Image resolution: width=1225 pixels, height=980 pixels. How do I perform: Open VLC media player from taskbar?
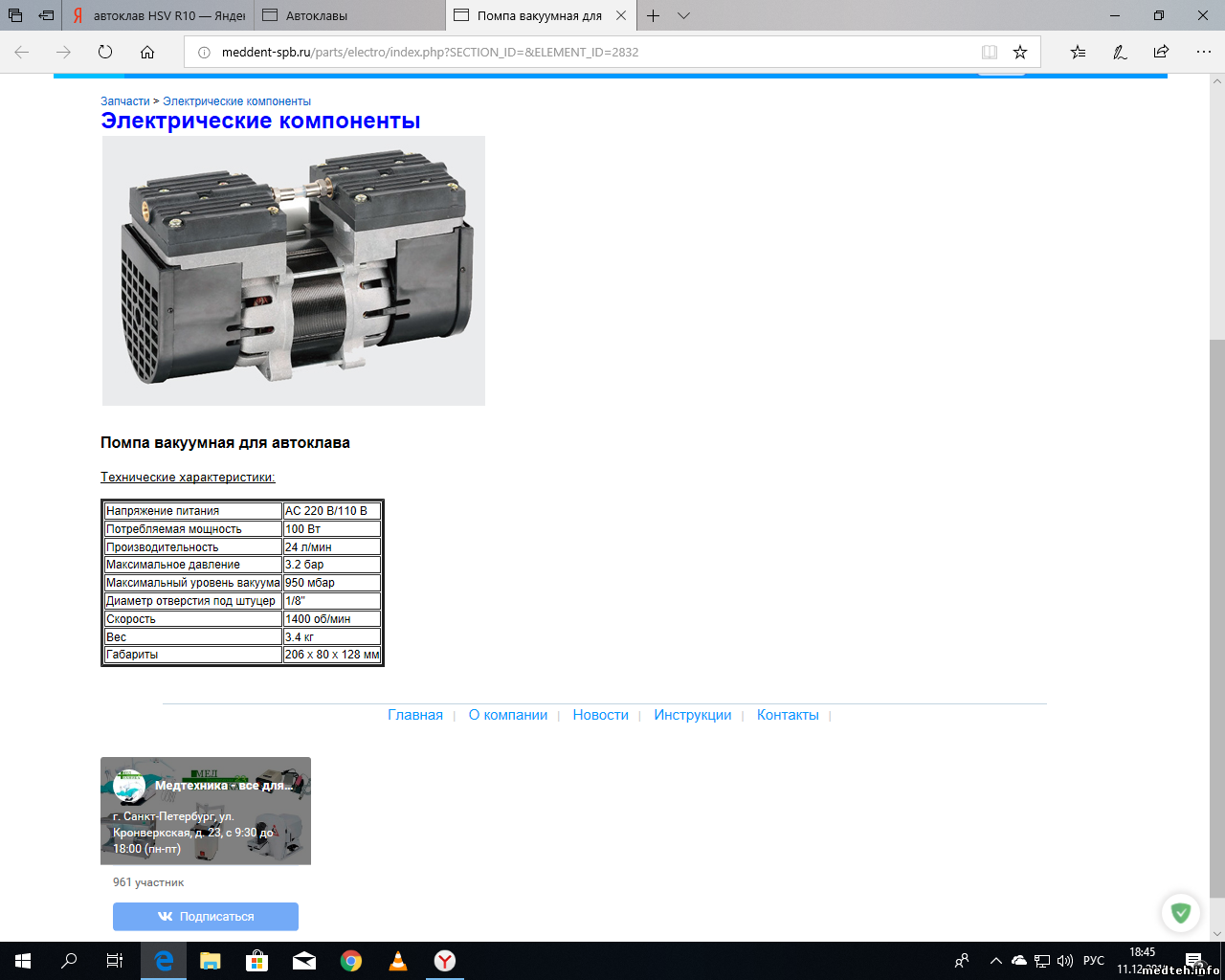pyautogui.click(x=398, y=961)
